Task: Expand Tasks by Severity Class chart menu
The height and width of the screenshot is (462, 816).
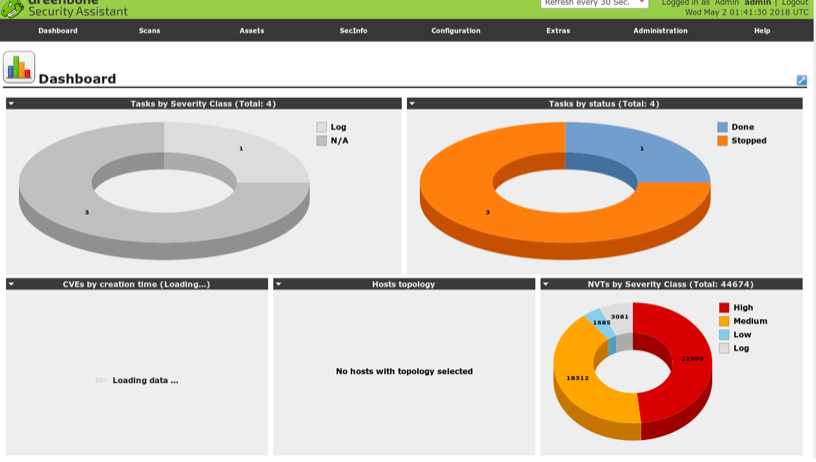Action: [x=11, y=104]
